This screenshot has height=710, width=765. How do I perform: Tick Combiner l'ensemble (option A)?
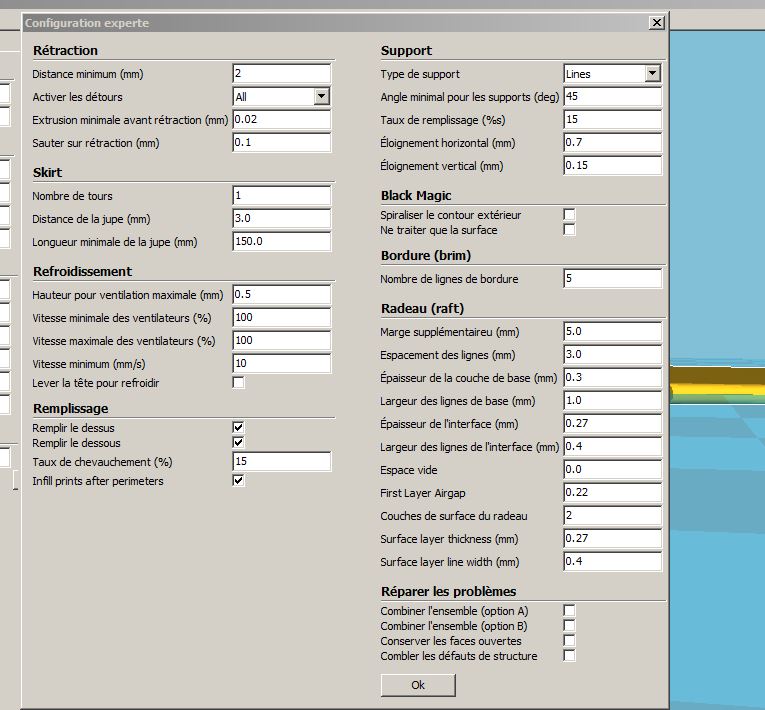[569, 610]
